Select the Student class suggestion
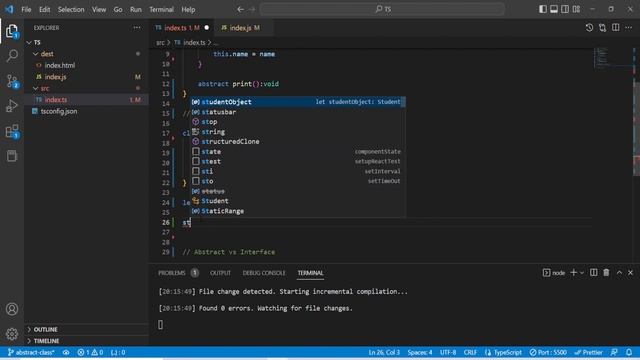 (x=298, y=201)
